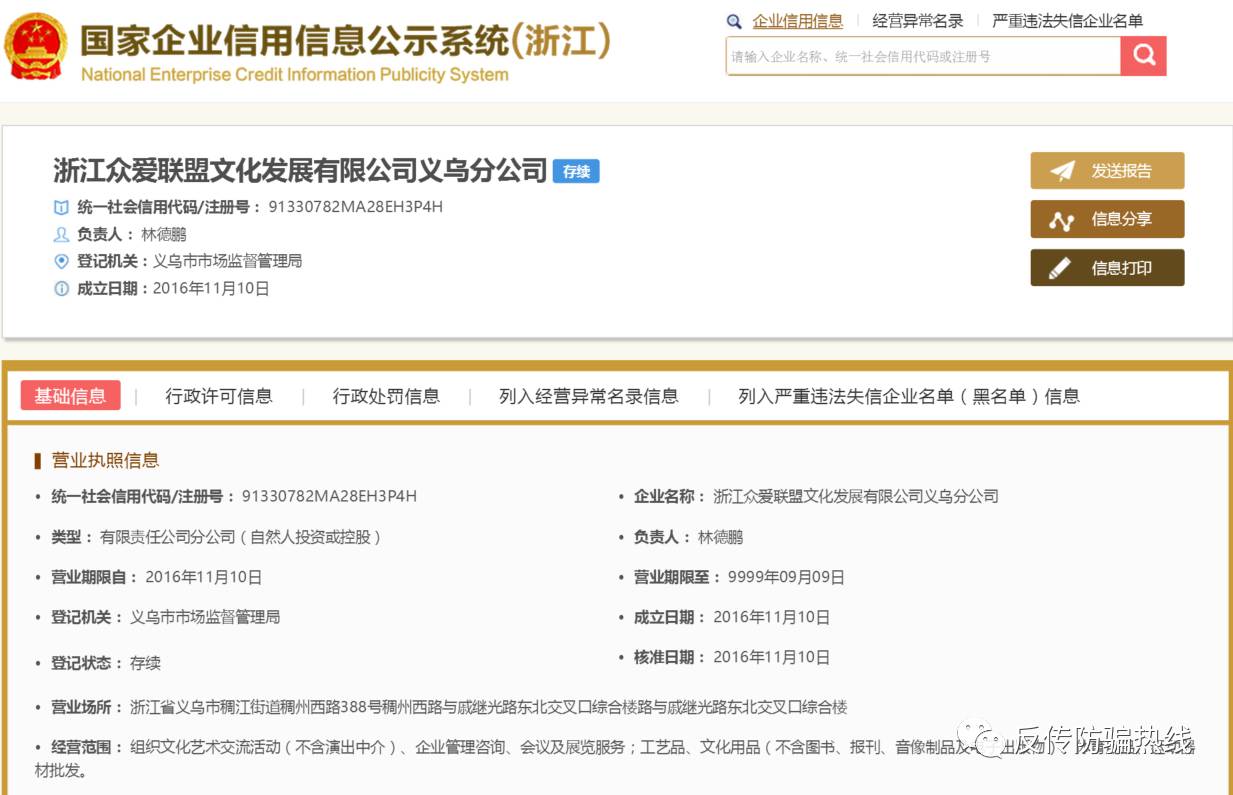This screenshot has width=1233, height=795.
Task: Click 成立日期 value in license section
Action: 771,617
